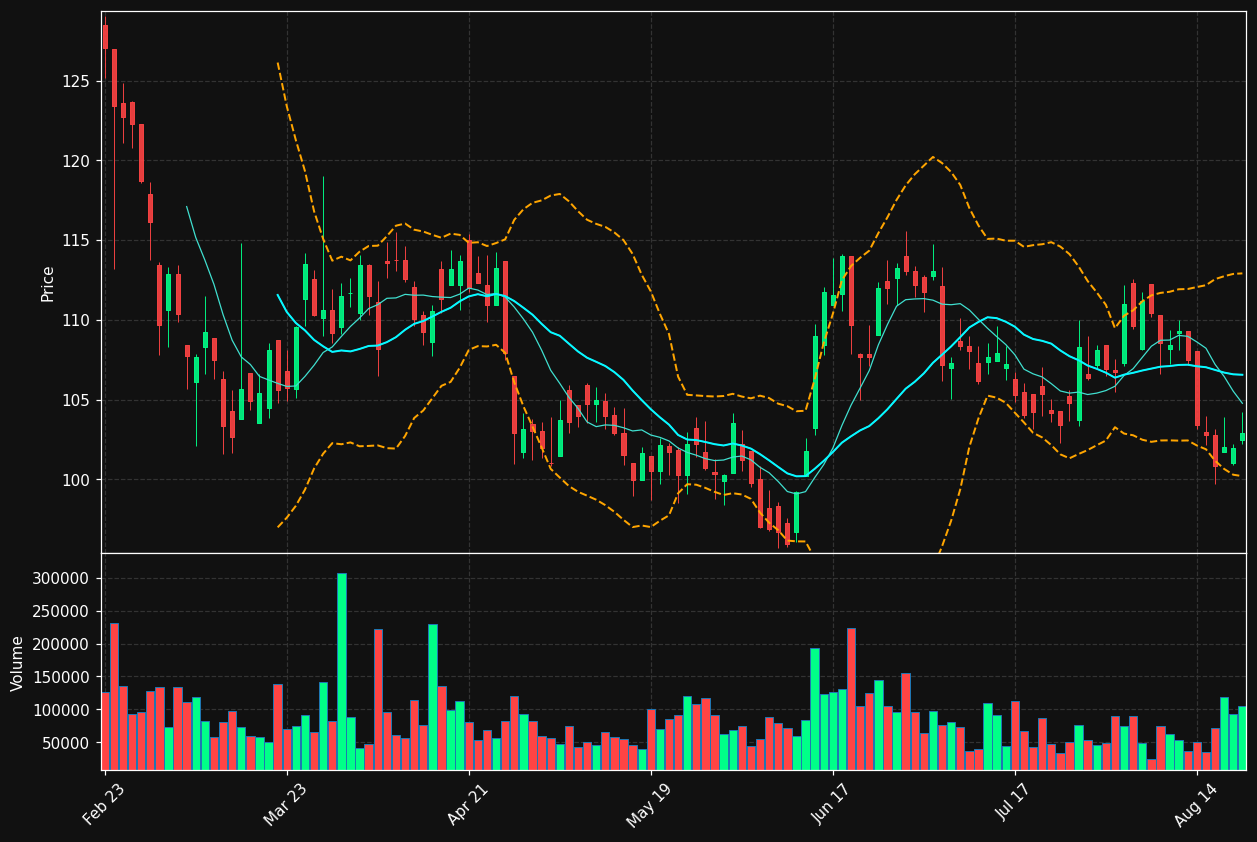This screenshot has height=842, width=1257.
Task: Select the 300000 volume tick label
Action: (62, 578)
